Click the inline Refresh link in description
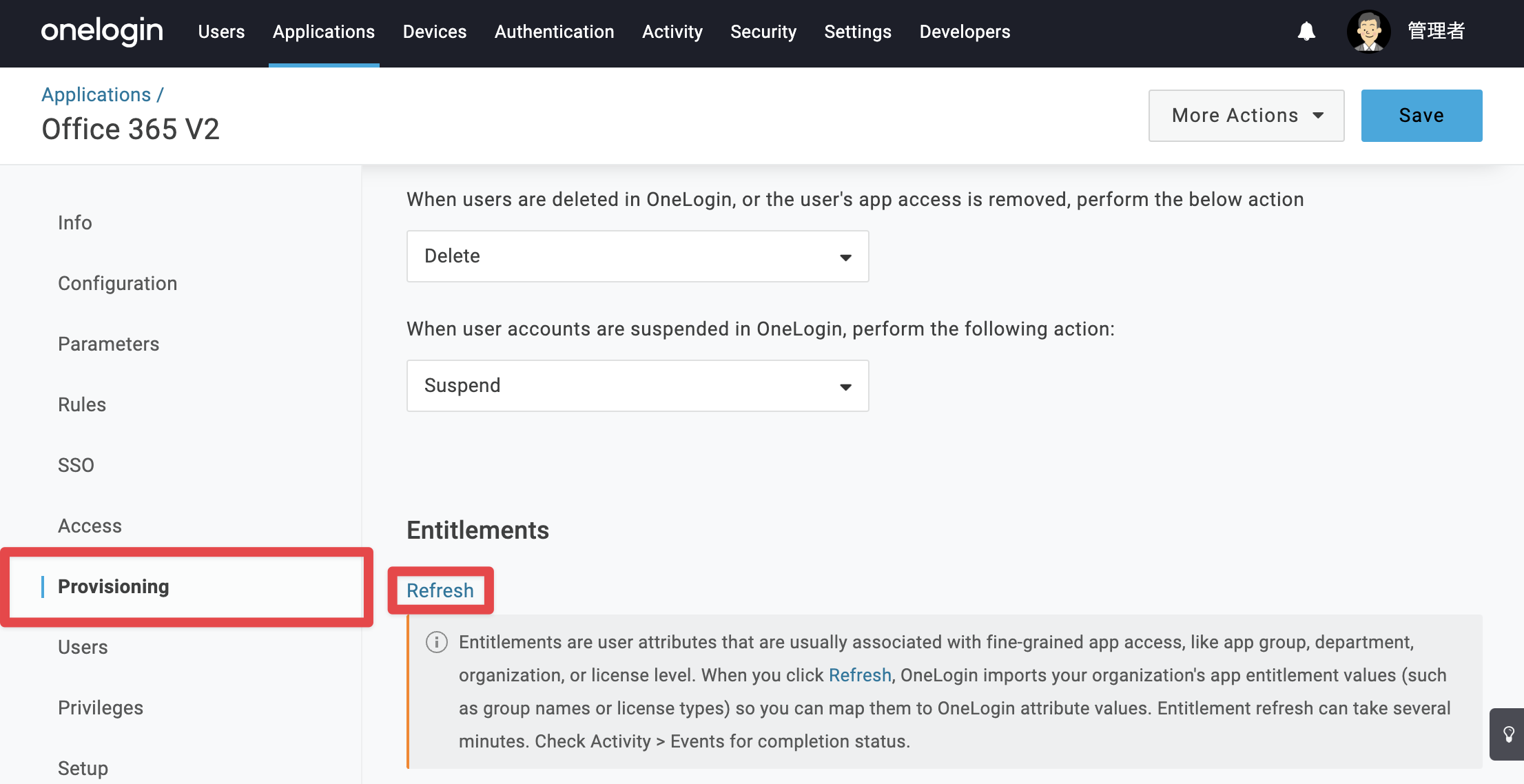The width and height of the screenshot is (1524, 784). (860, 675)
